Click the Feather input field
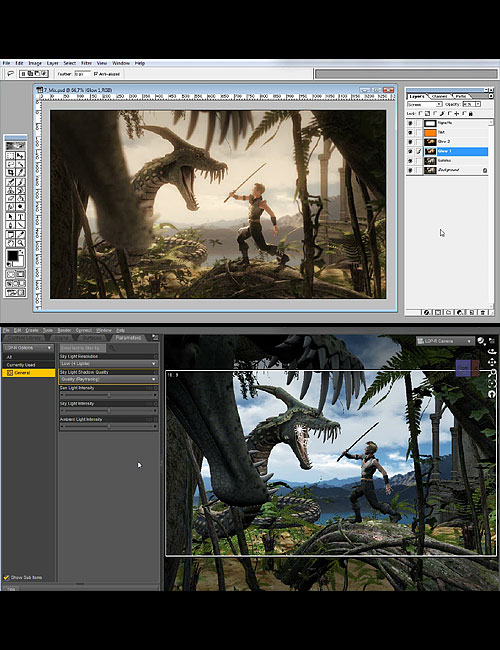Screen dimensions: 500x650 click(x=81, y=74)
